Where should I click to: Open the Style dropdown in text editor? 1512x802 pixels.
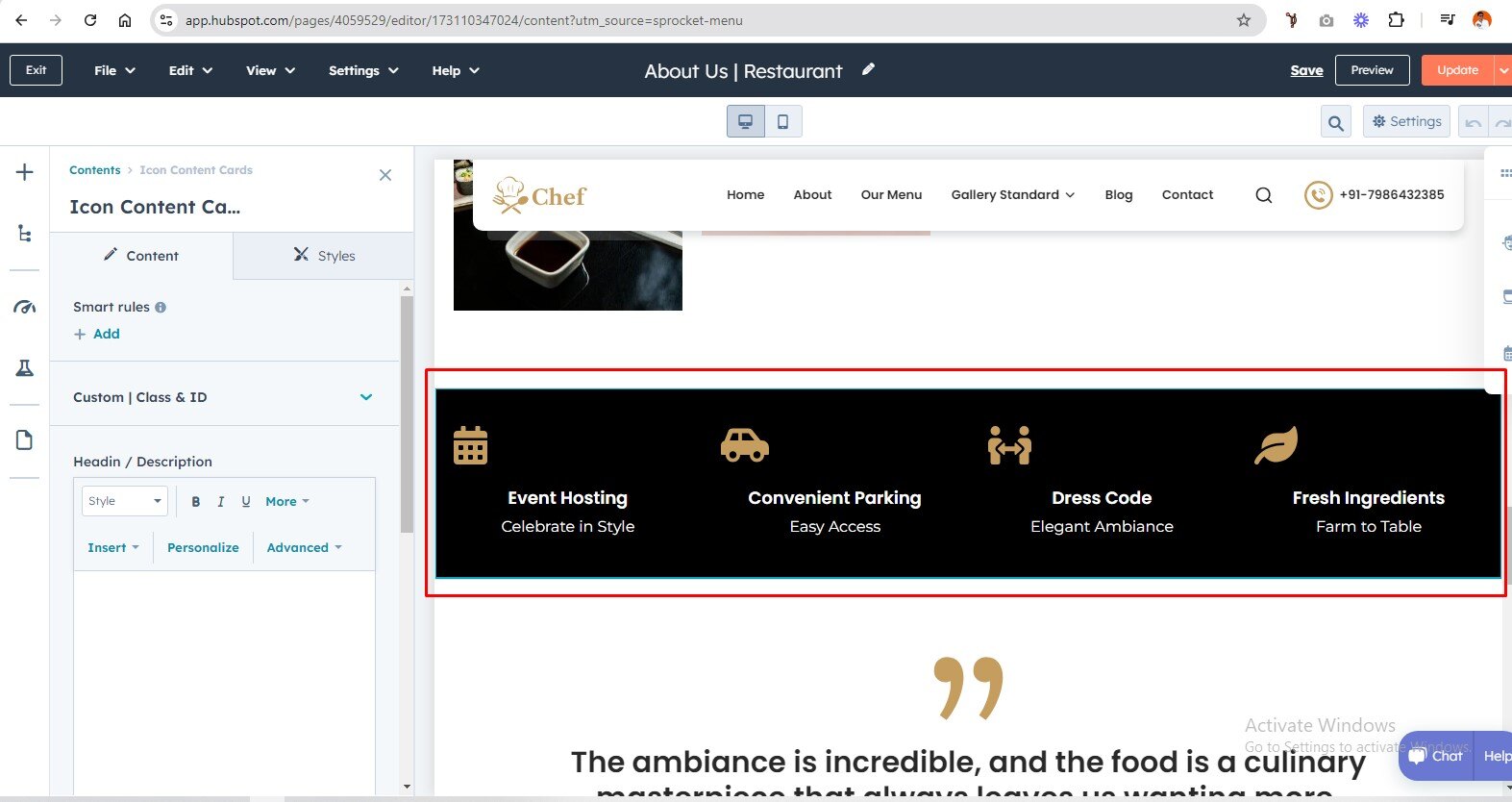pos(125,501)
